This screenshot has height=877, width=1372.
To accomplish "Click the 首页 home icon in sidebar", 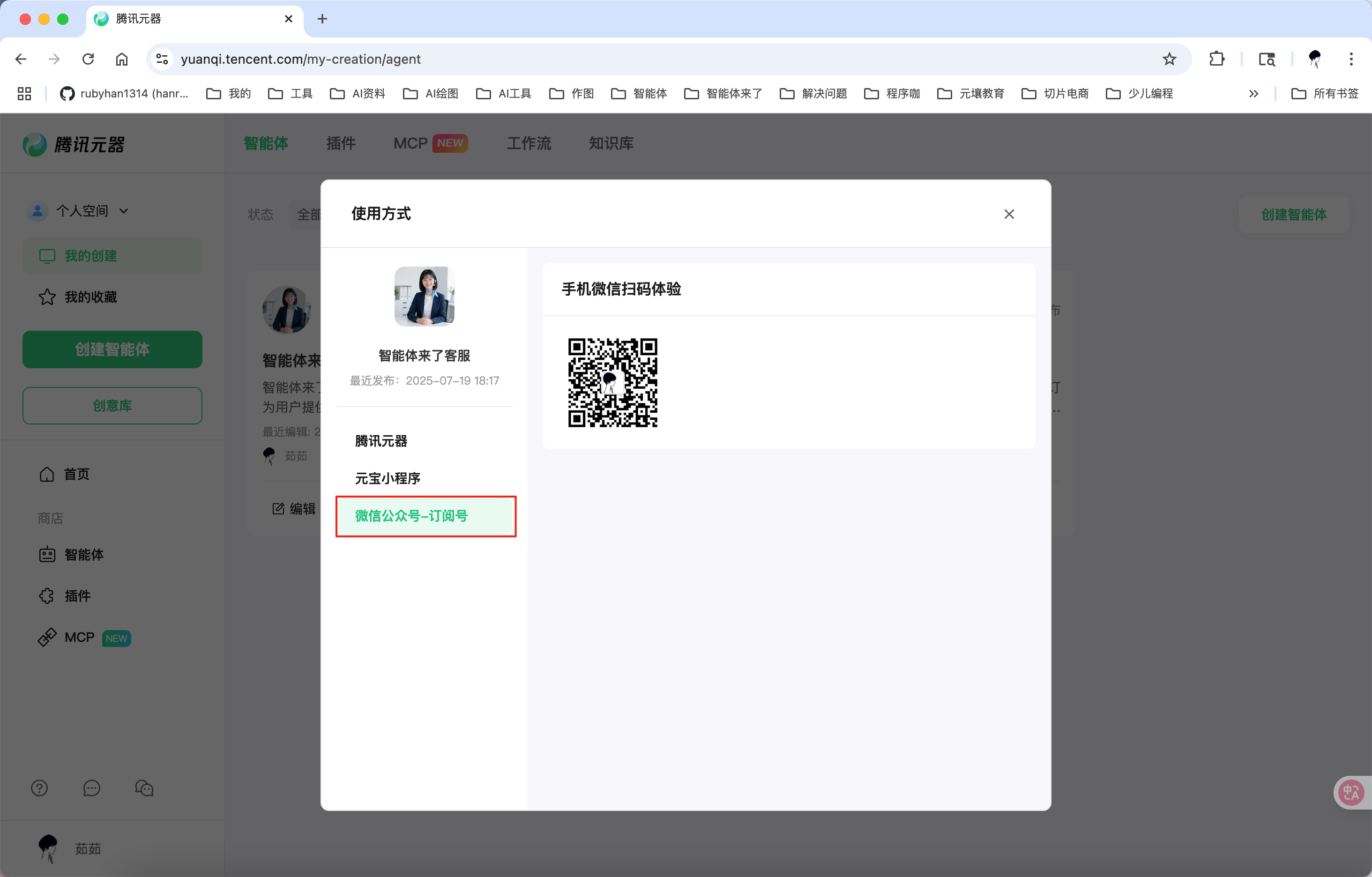I will point(48,474).
